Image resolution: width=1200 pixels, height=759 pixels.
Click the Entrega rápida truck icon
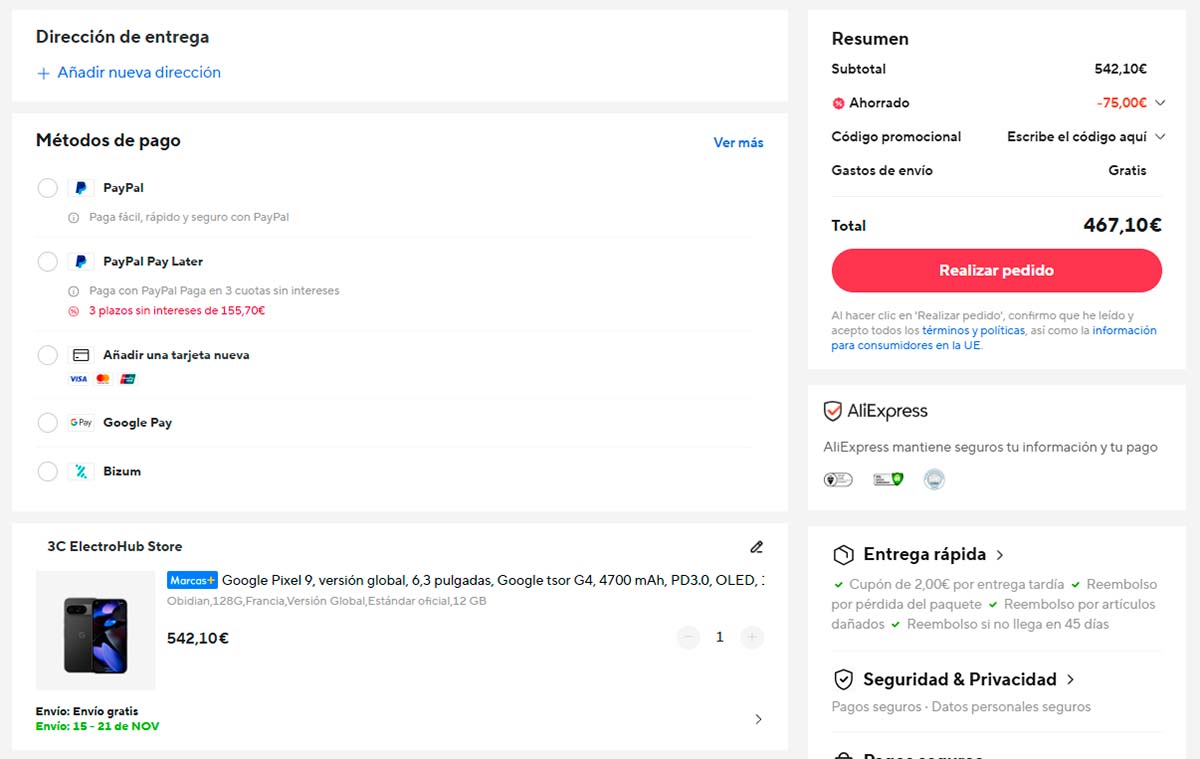841,554
